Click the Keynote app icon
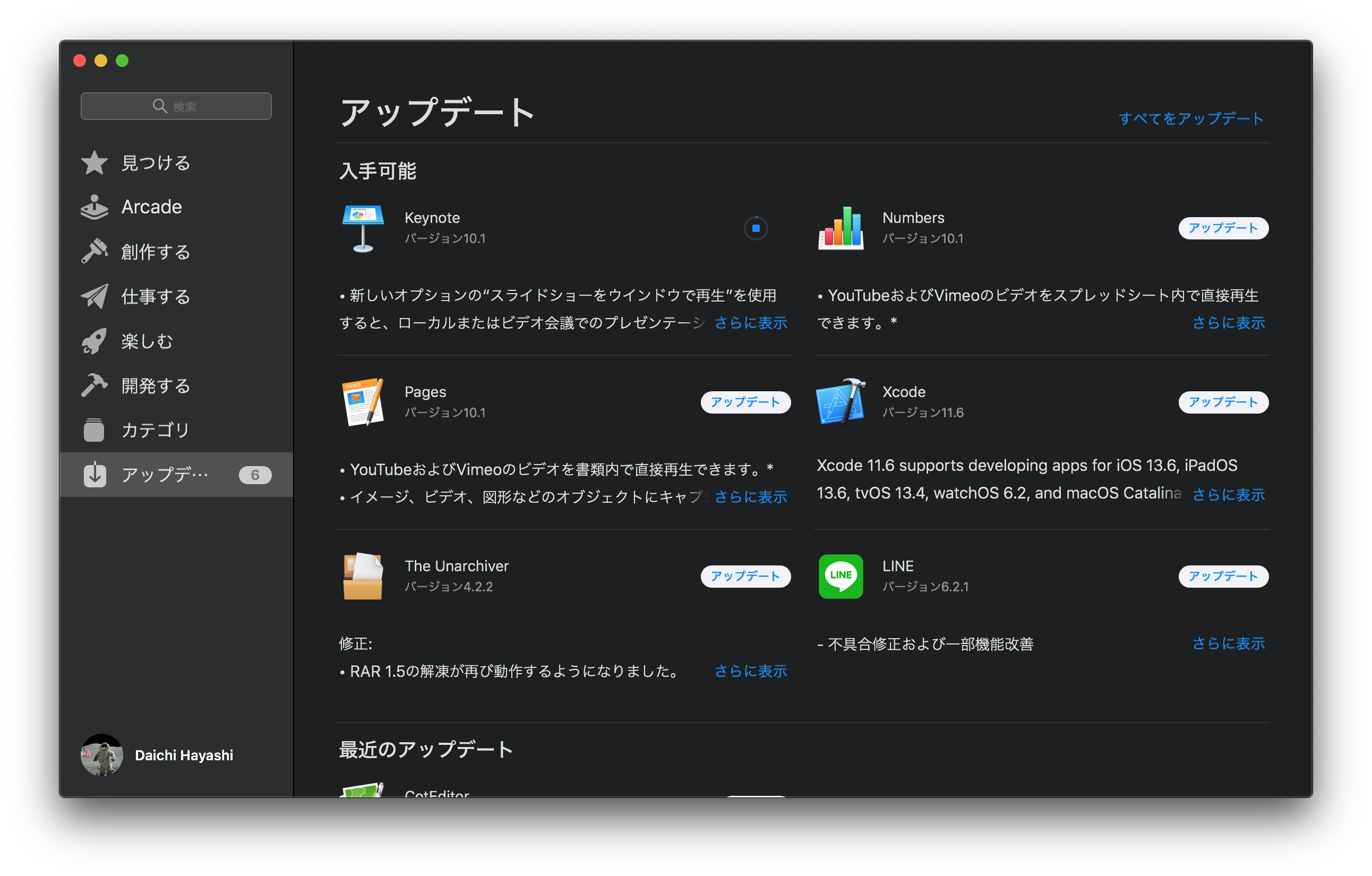1372x876 pixels. tap(362, 228)
